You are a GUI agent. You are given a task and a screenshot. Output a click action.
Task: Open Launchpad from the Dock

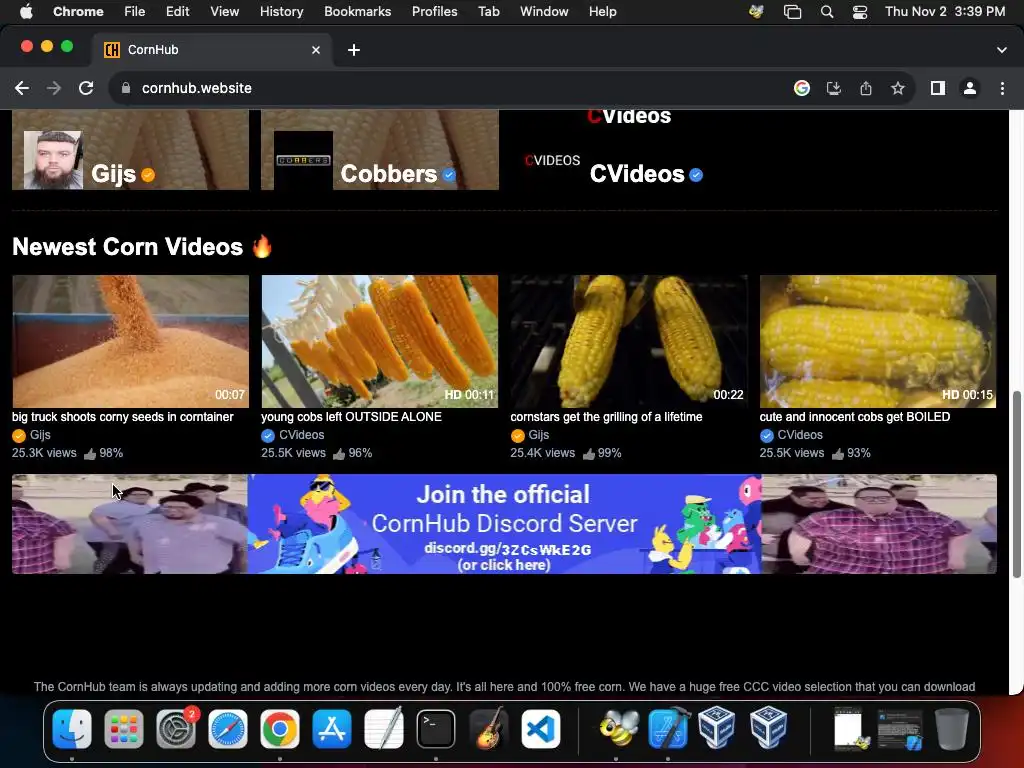(x=123, y=728)
